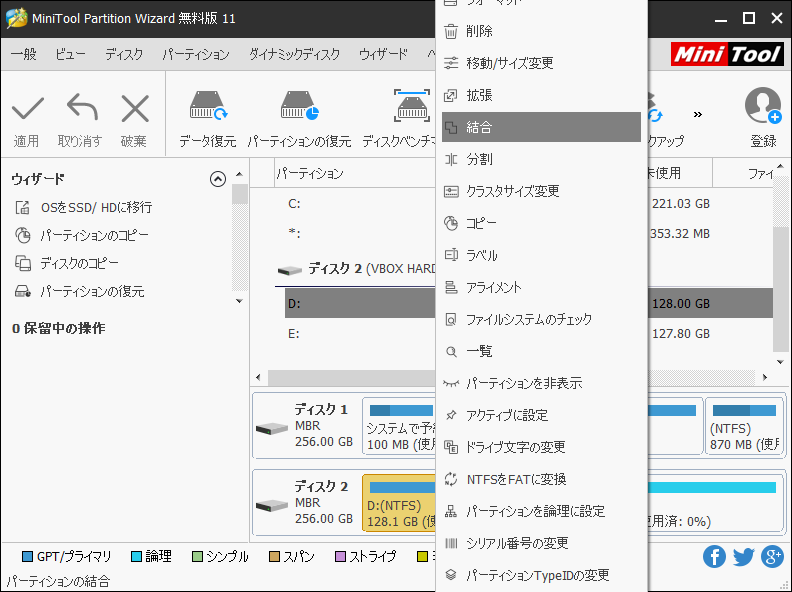
Task: Select the C: partition row
Action: (x=360, y=204)
